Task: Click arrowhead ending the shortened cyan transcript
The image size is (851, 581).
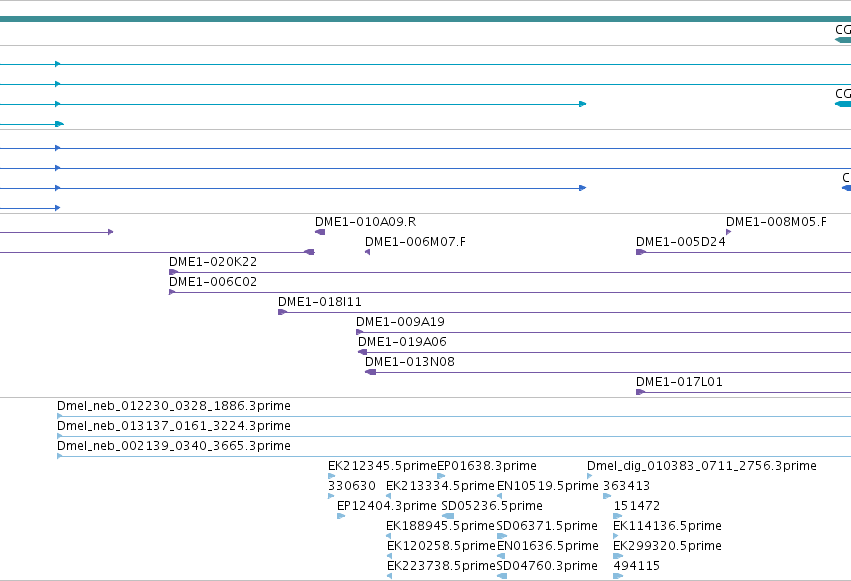Action: coord(582,104)
